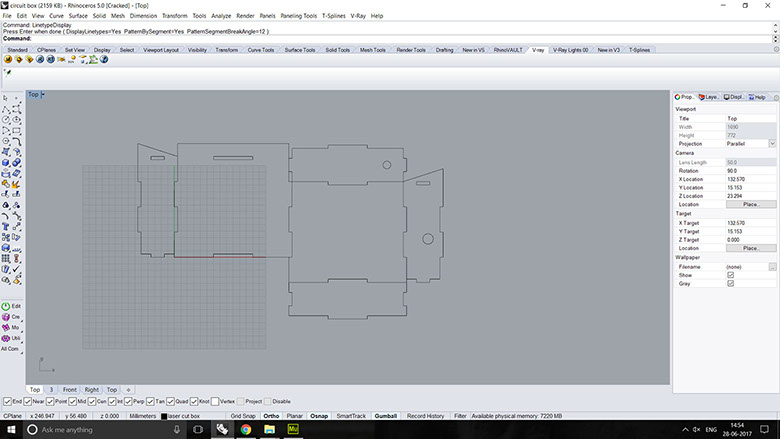Switch to the Right viewport tab

point(92,390)
